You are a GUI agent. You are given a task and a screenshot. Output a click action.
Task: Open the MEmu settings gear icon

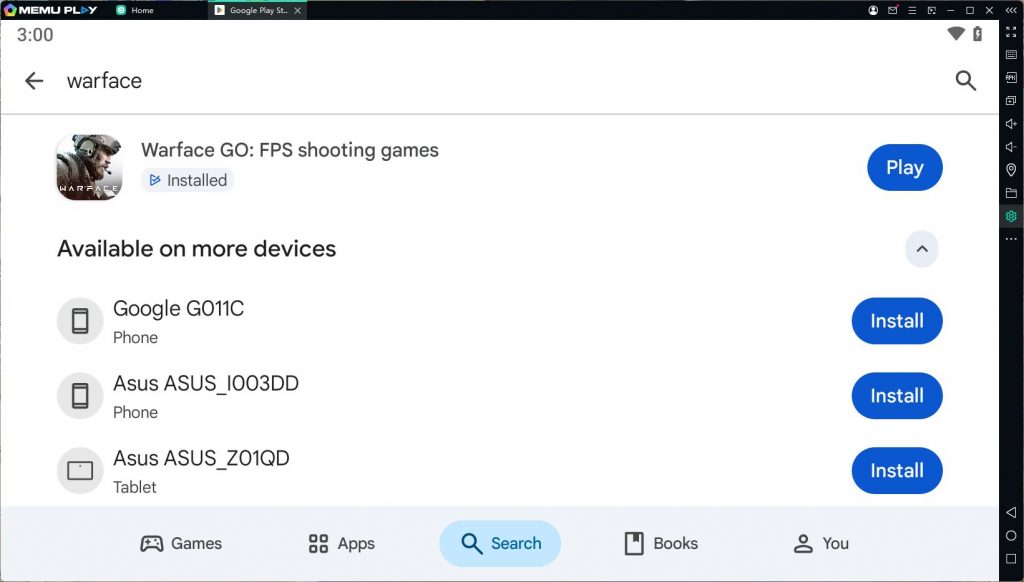pyautogui.click(x=1011, y=216)
